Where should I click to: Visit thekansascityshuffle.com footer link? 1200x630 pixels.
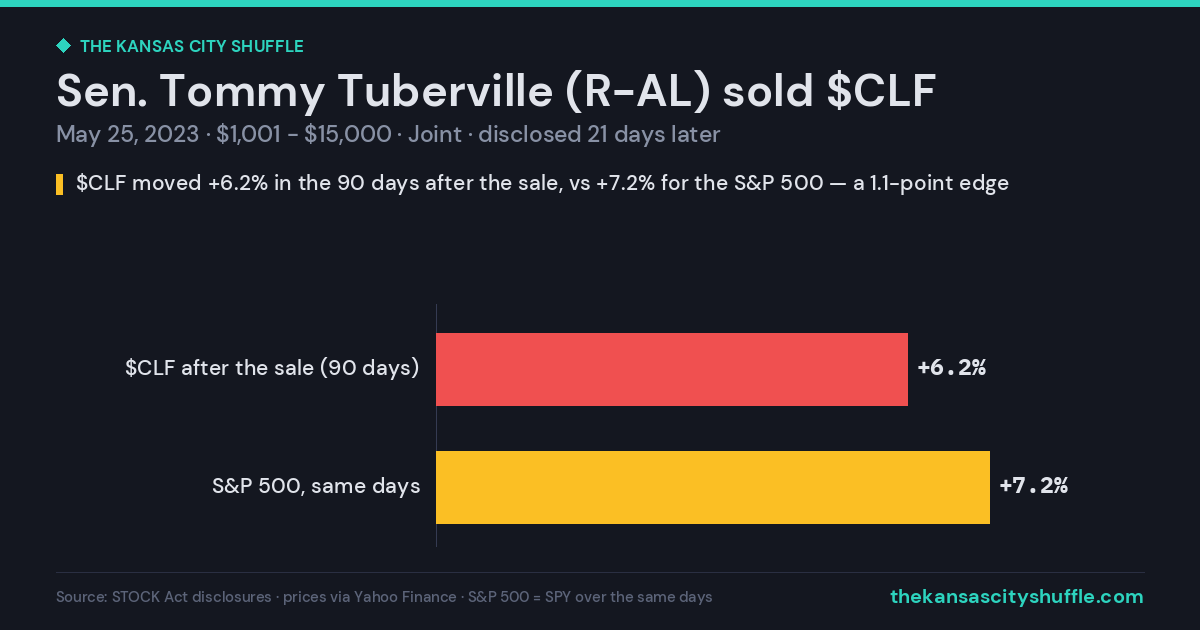coord(1017,597)
